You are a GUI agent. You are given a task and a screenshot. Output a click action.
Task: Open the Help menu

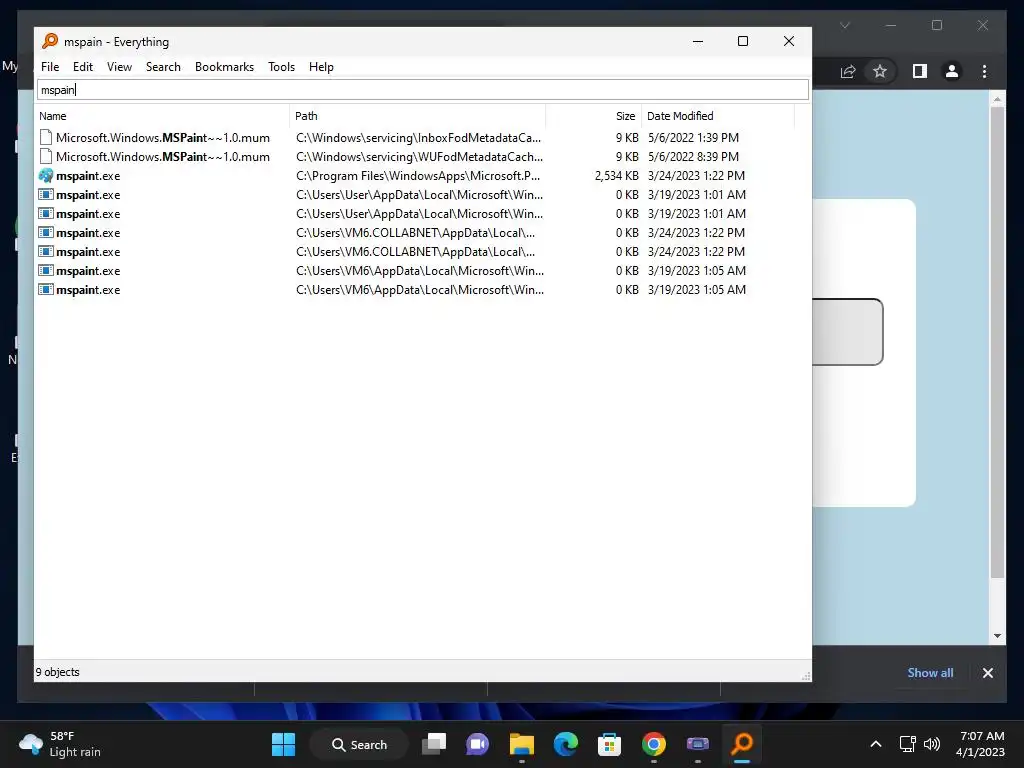(321, 67)
